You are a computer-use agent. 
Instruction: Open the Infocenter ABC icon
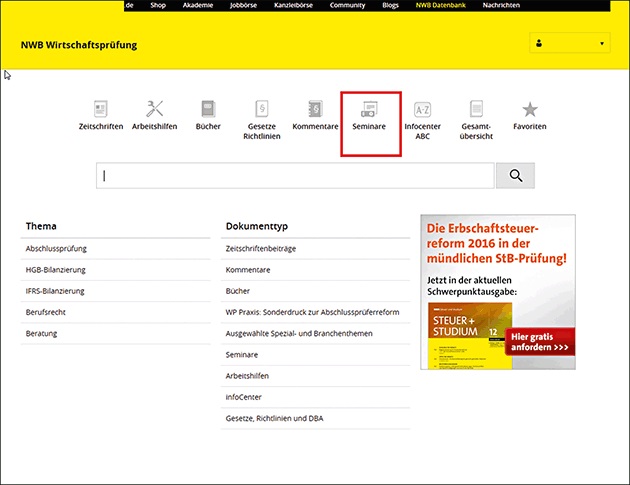click(422, 109)
